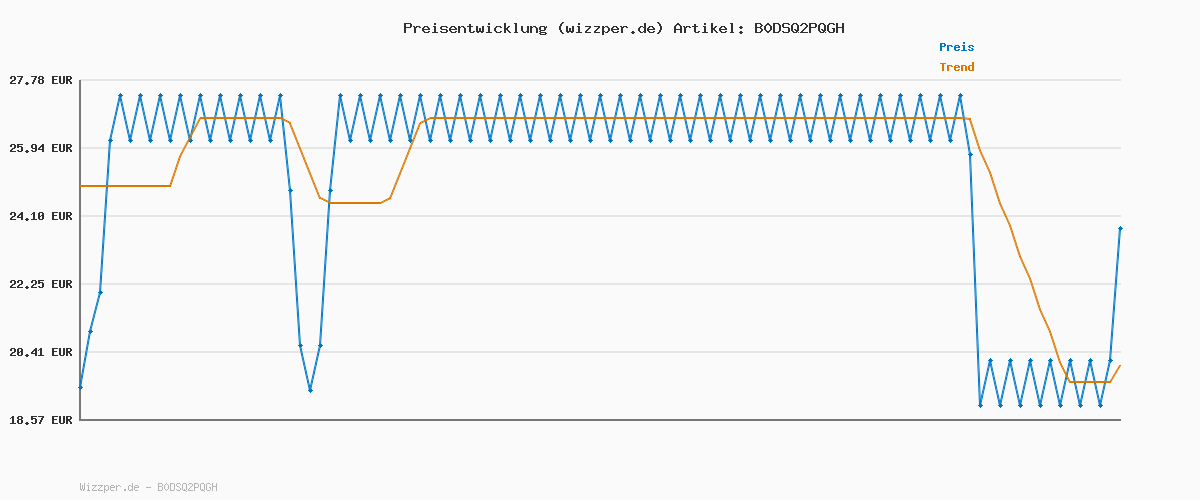Click the lowest blue point of the first dip

coord(310,390)
